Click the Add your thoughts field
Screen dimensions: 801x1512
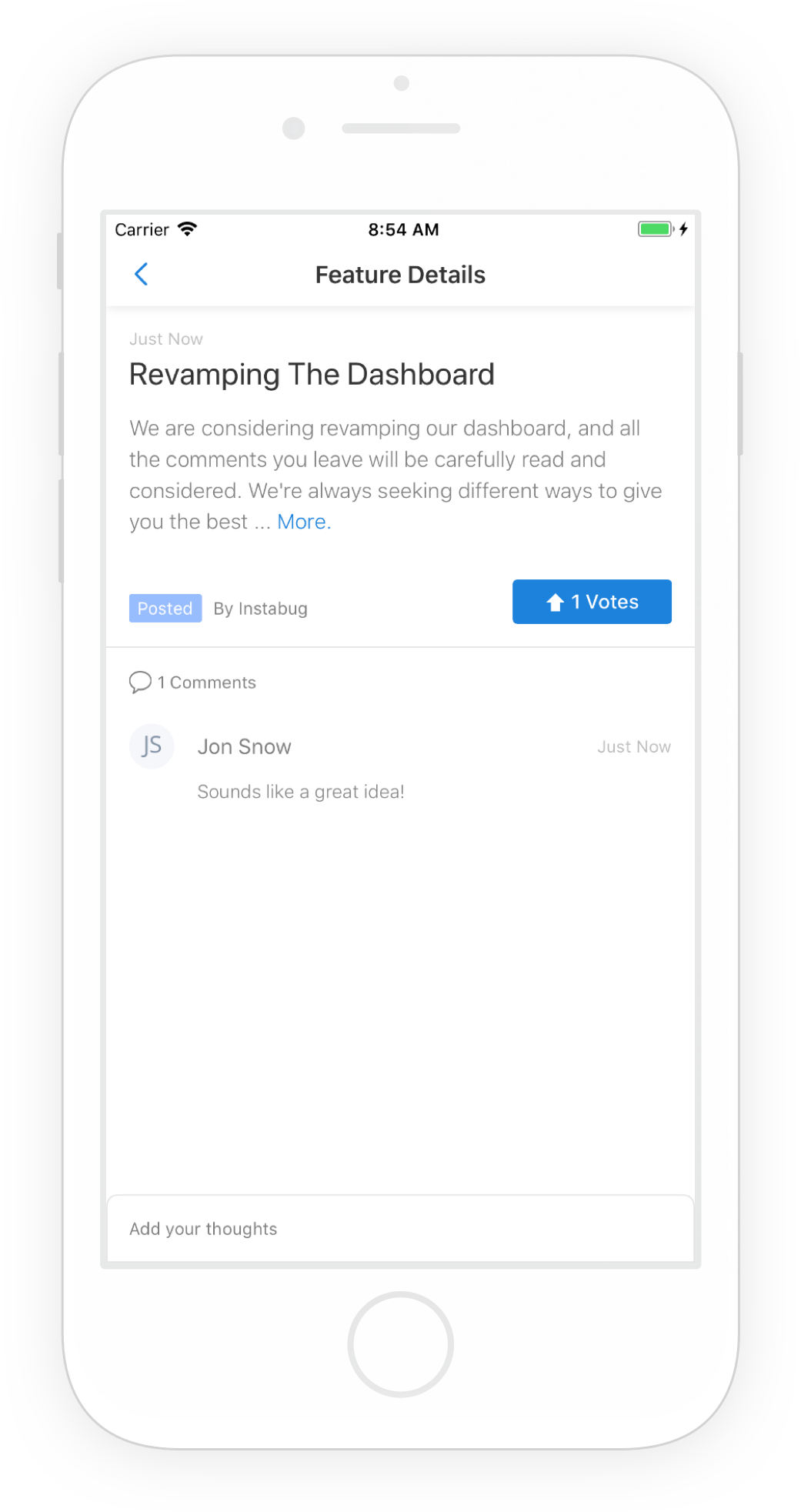(x=400, y=1228)
